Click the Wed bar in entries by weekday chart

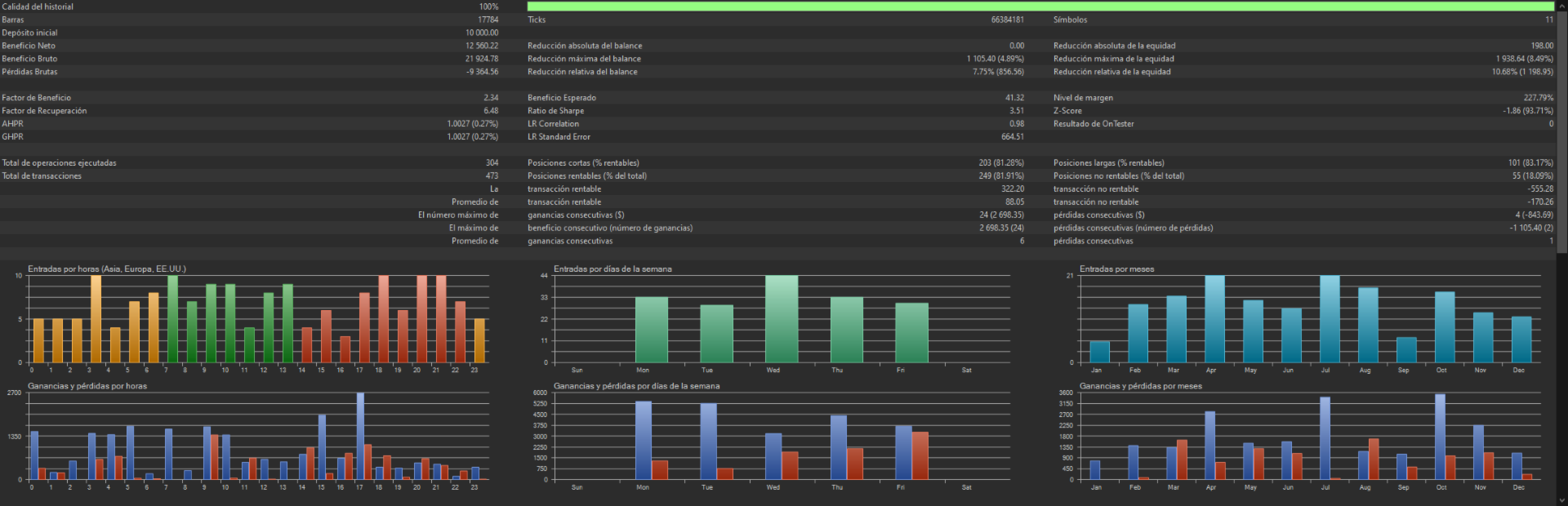pos(782,319)
